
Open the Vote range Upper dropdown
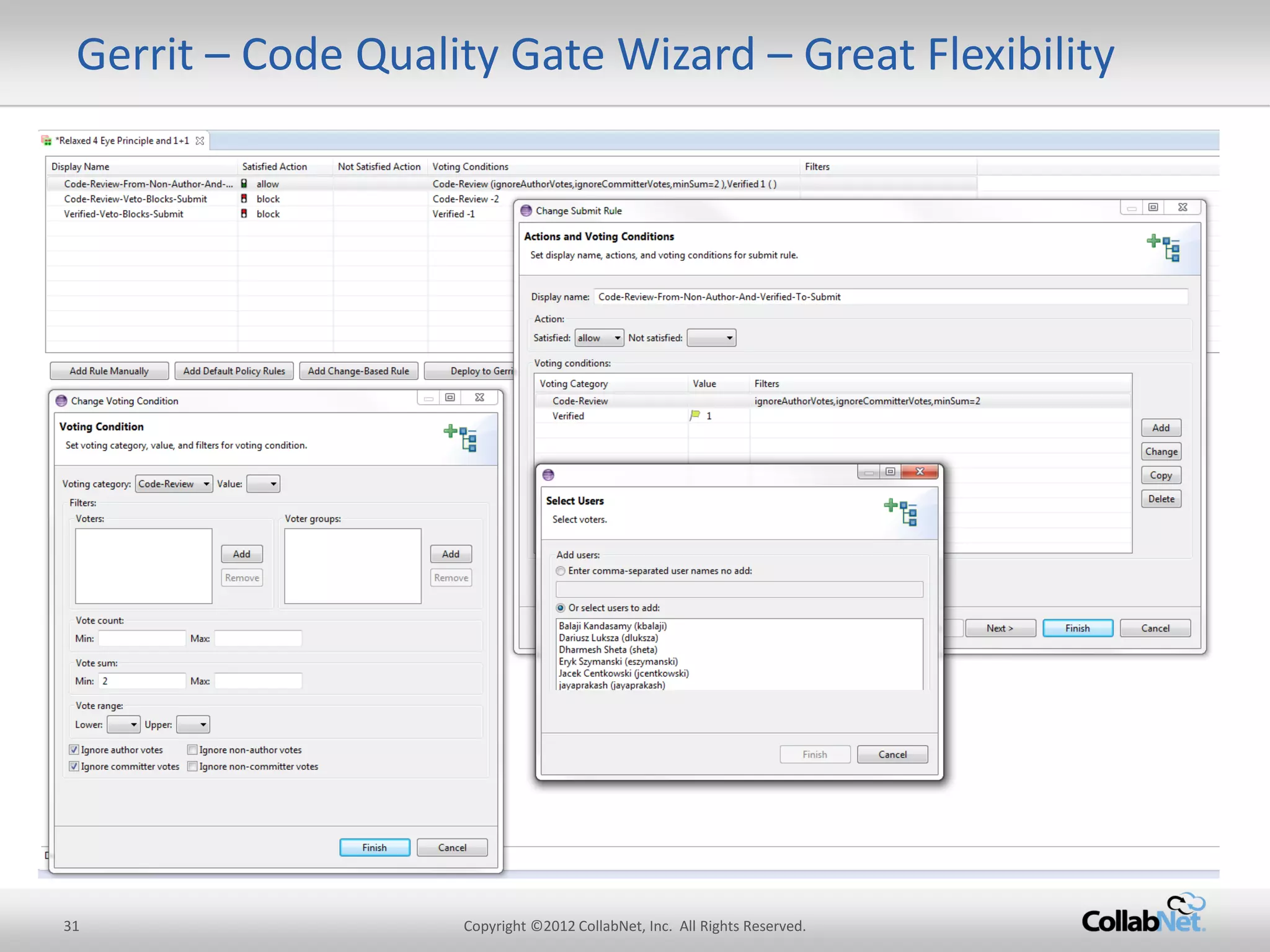pos(193,724)
